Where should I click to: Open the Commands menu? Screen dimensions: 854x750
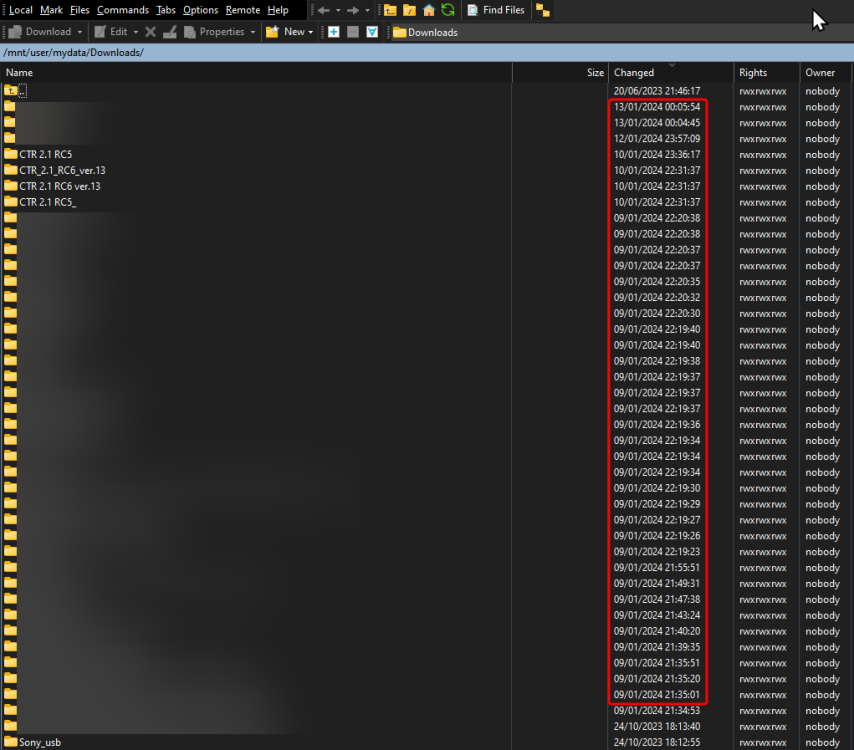click(123, 10)
